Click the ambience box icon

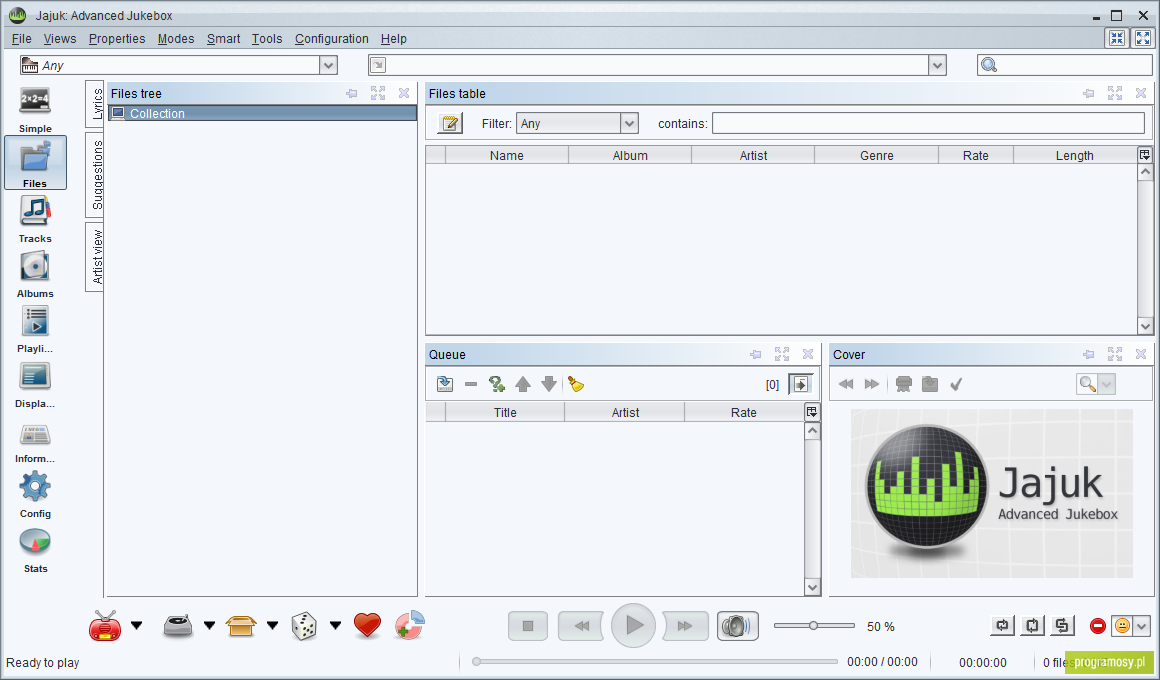point(240,626)
